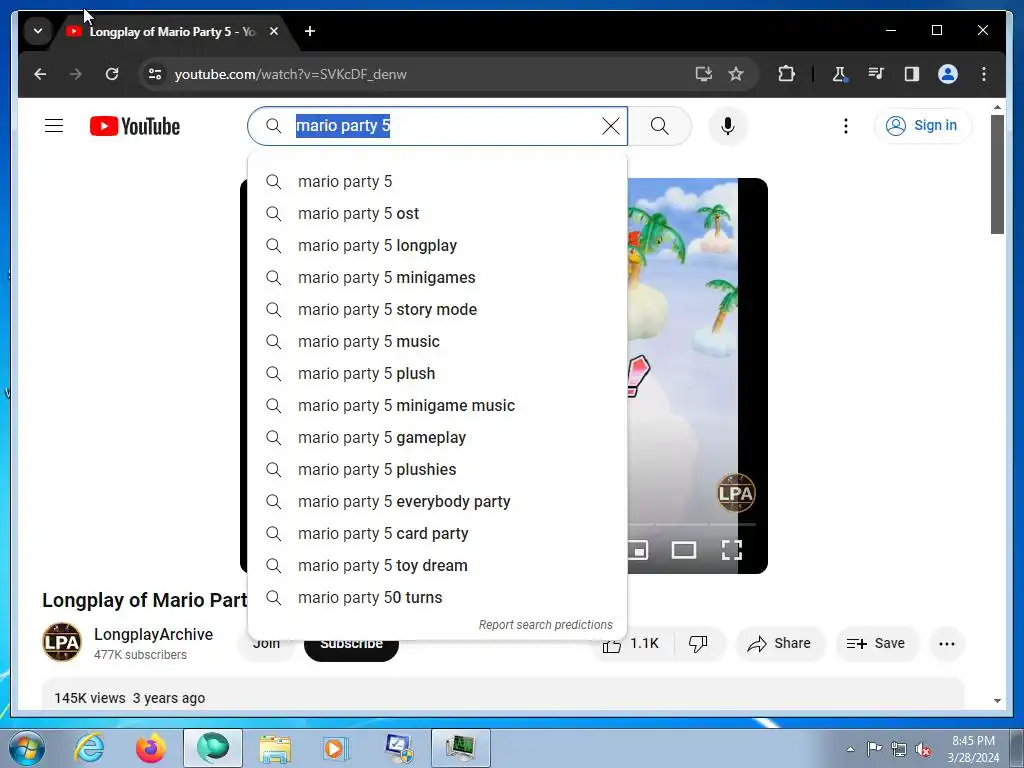Show hidden tray icons arrow
This screenshot has height=768, width=1024.
coord(850,749)
